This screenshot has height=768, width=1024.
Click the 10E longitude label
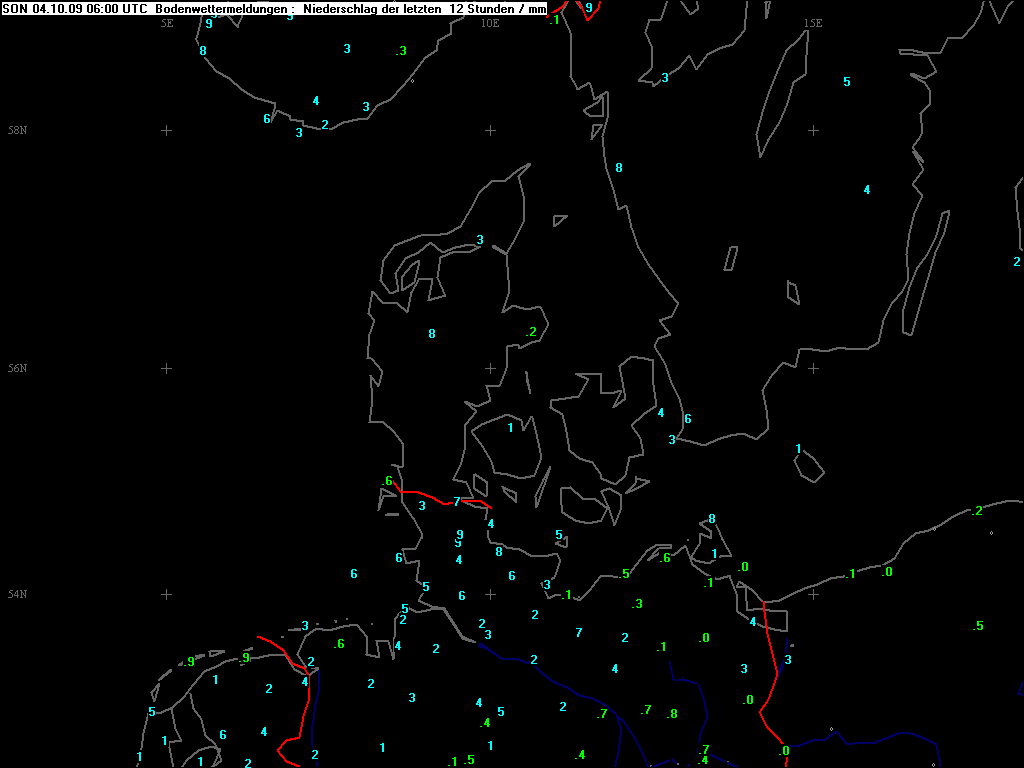490,23
